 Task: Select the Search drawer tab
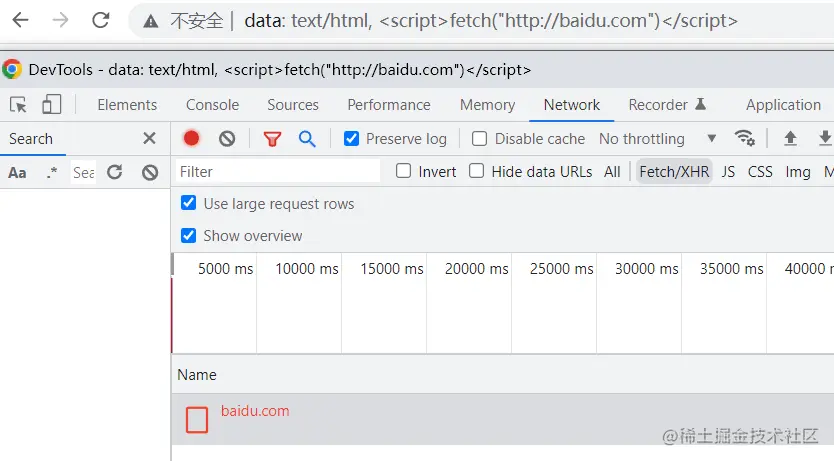pos(31,139)
